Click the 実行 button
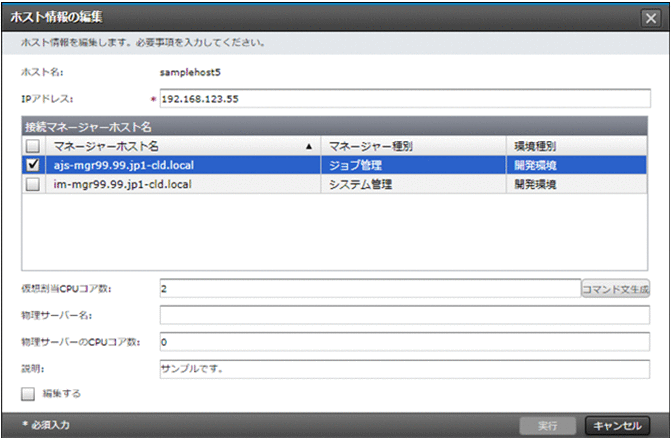This screenshot has width=672, height=440. [x=548, y=425]
